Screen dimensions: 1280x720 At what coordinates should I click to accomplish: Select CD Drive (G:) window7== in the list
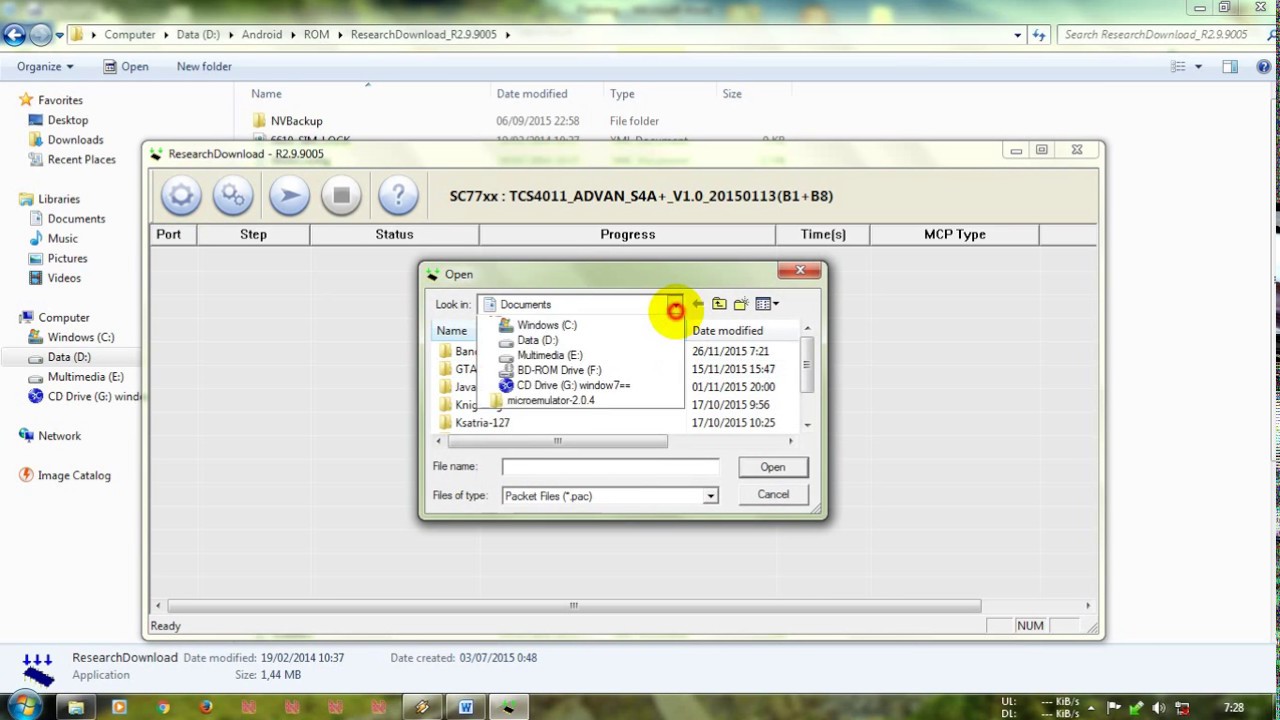click(x=573, y=385)
